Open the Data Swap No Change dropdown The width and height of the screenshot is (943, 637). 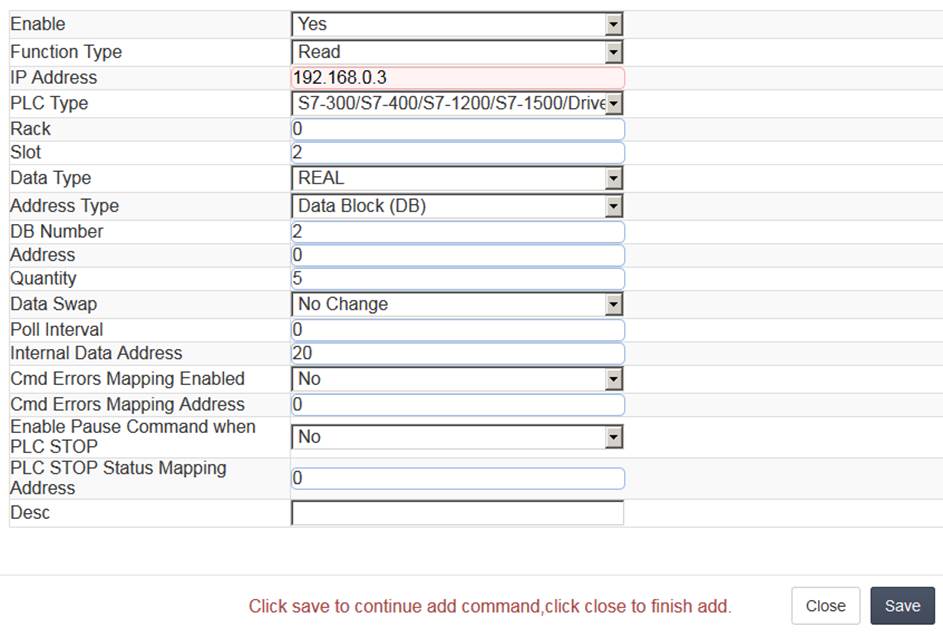457,304
